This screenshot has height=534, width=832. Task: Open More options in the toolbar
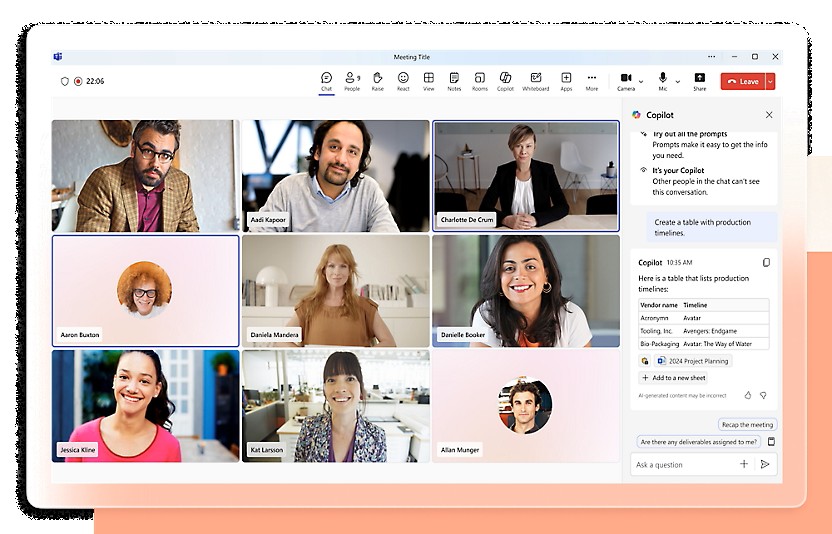click(x=592, y=82)
